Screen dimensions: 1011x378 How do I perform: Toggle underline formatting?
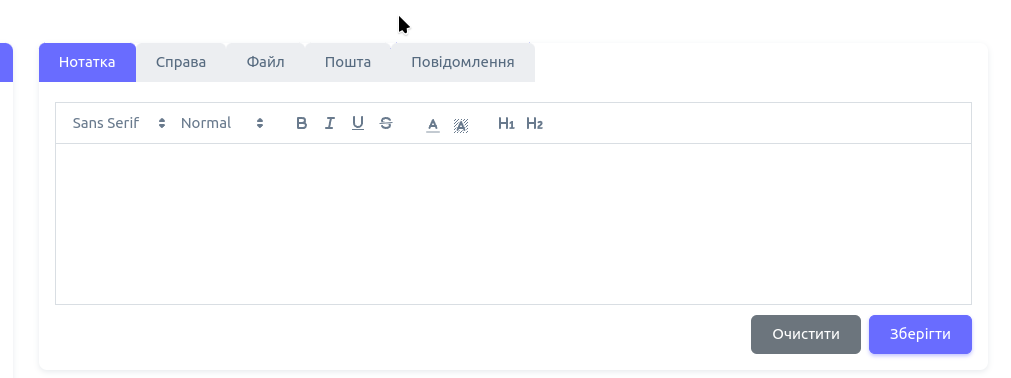pos(358,123)
